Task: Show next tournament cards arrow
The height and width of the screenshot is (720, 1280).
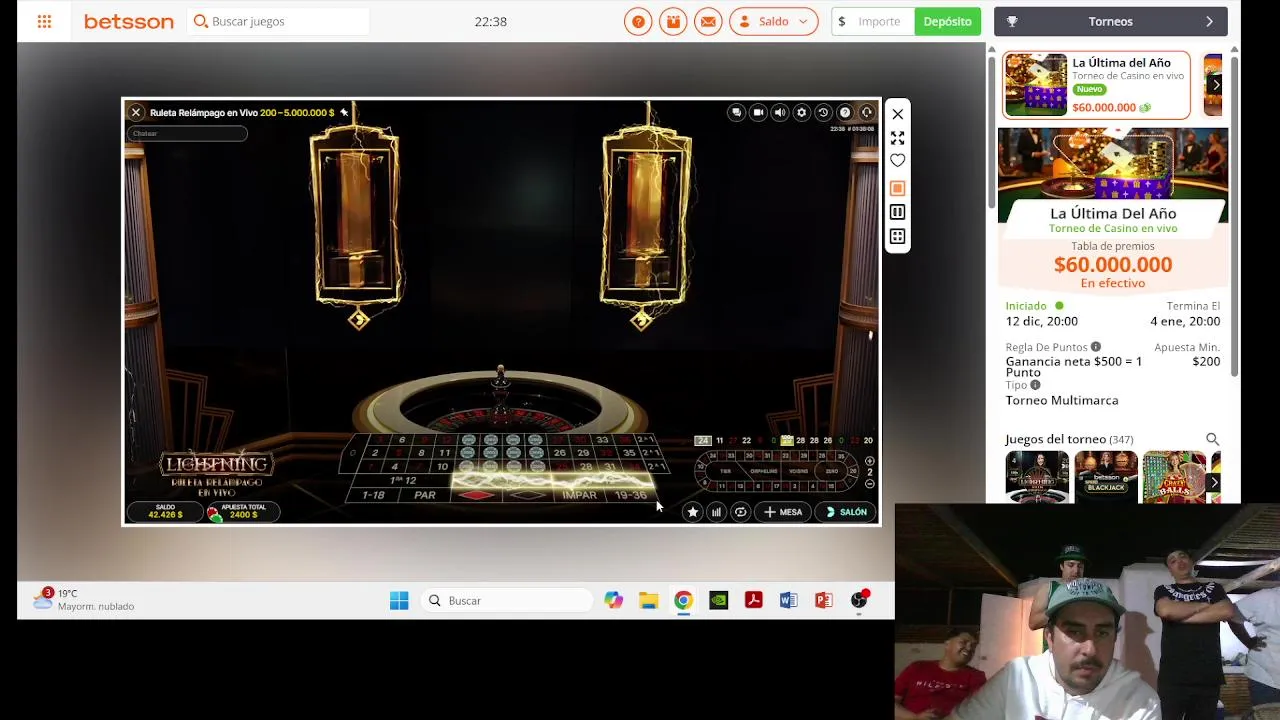Action: [1216, 85]
